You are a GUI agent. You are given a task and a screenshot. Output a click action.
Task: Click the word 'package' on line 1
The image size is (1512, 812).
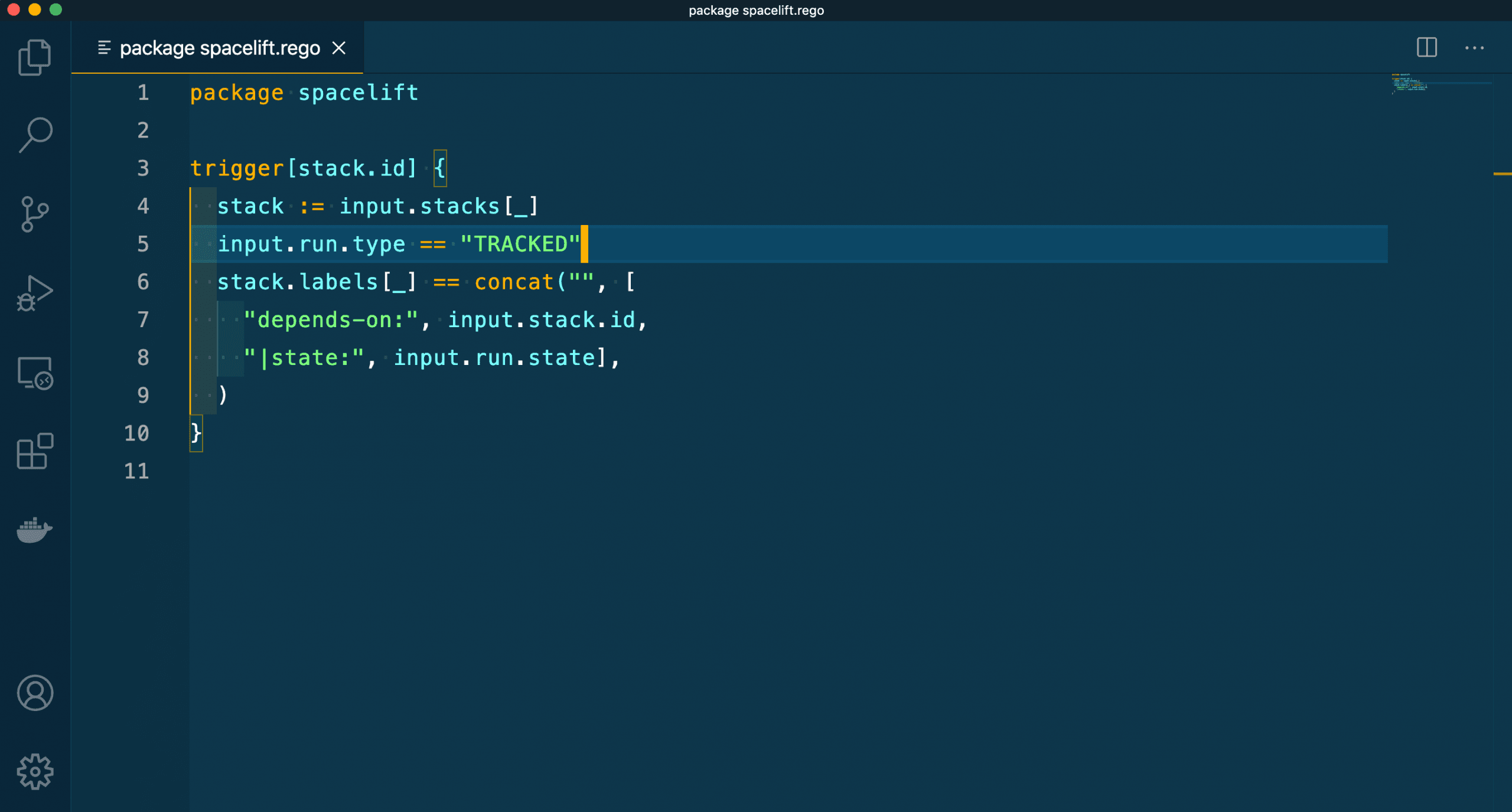tap(237, 93)
